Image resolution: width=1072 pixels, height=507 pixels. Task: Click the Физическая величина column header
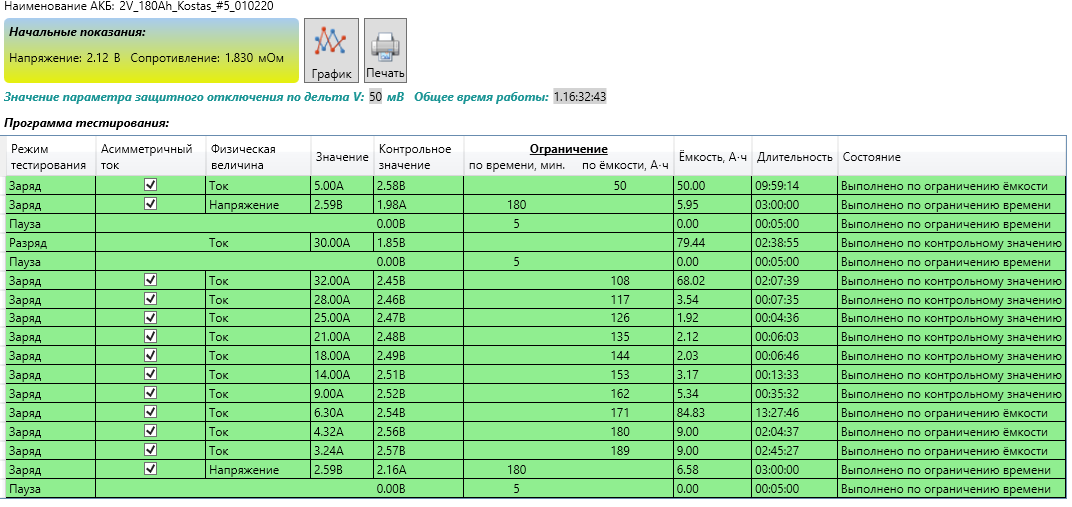pyautogui.click(x=258, y=156)
